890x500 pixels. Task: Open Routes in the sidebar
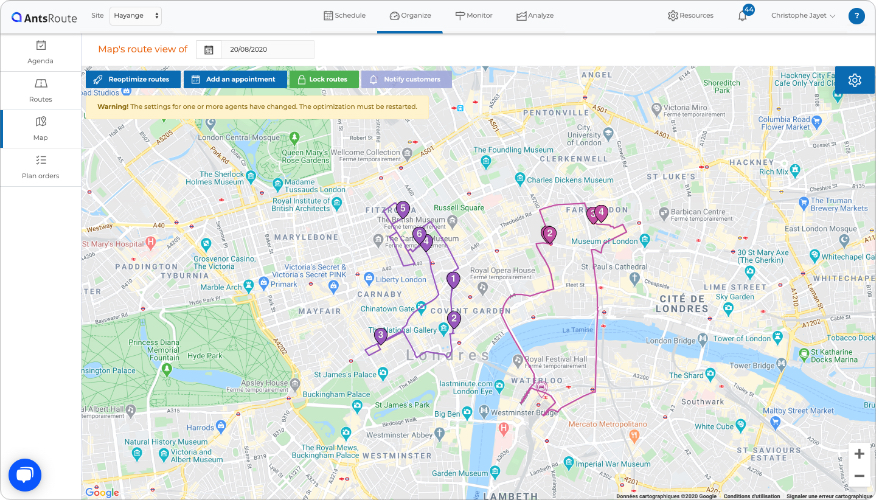40,90
